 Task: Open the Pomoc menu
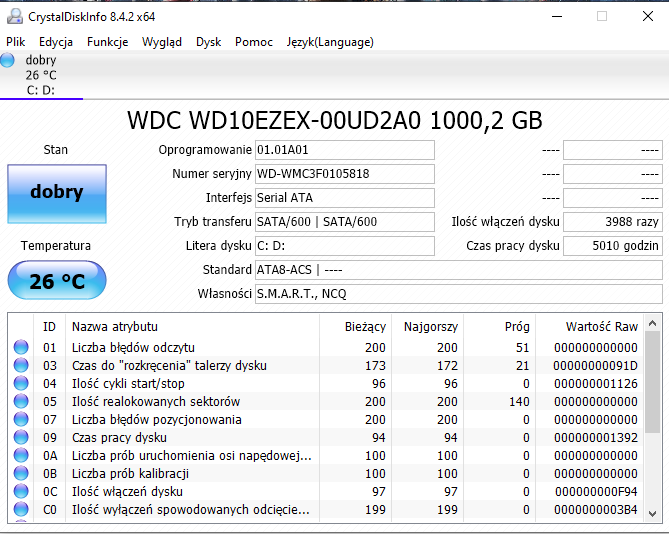[254, 42]
